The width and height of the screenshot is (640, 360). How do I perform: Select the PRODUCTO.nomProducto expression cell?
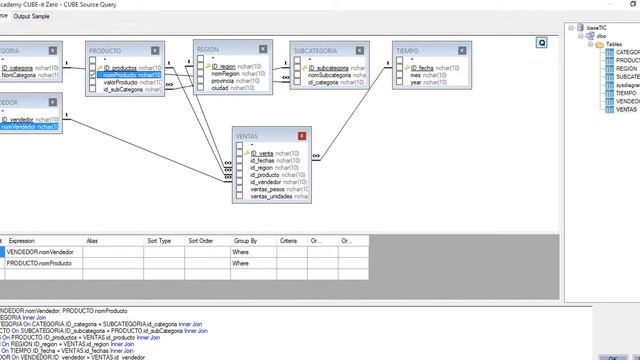coord(44,263)
